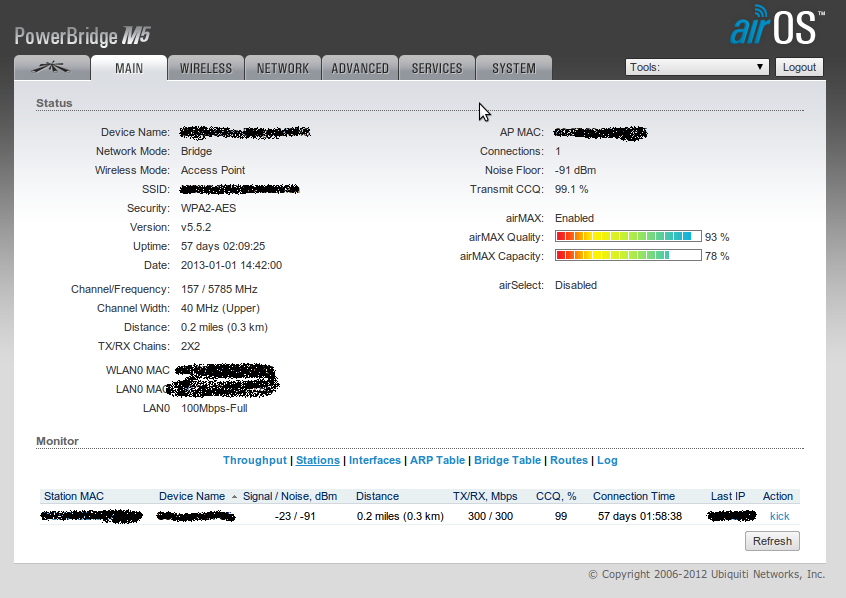Switch to the MAIN tab
This screenshot has height=598, width=846.
(129, 68)
